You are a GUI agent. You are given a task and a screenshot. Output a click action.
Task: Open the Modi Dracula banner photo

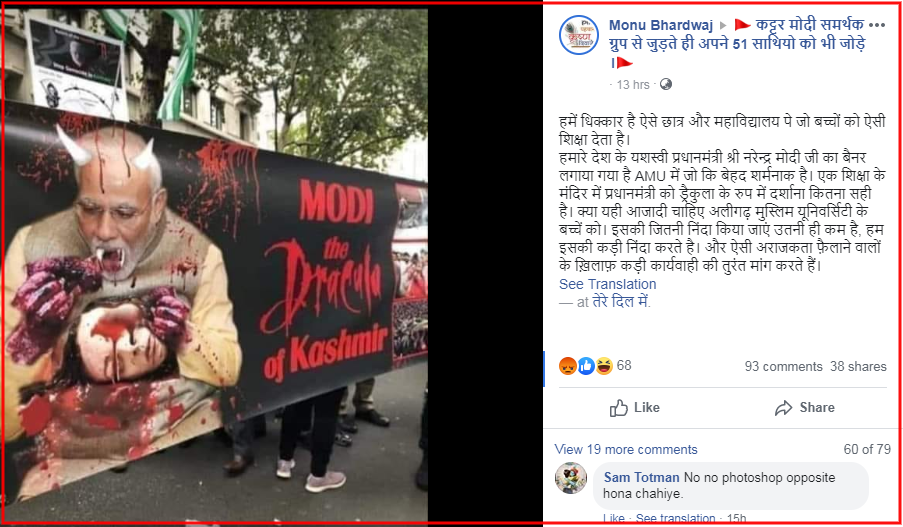tap(215, 264)
